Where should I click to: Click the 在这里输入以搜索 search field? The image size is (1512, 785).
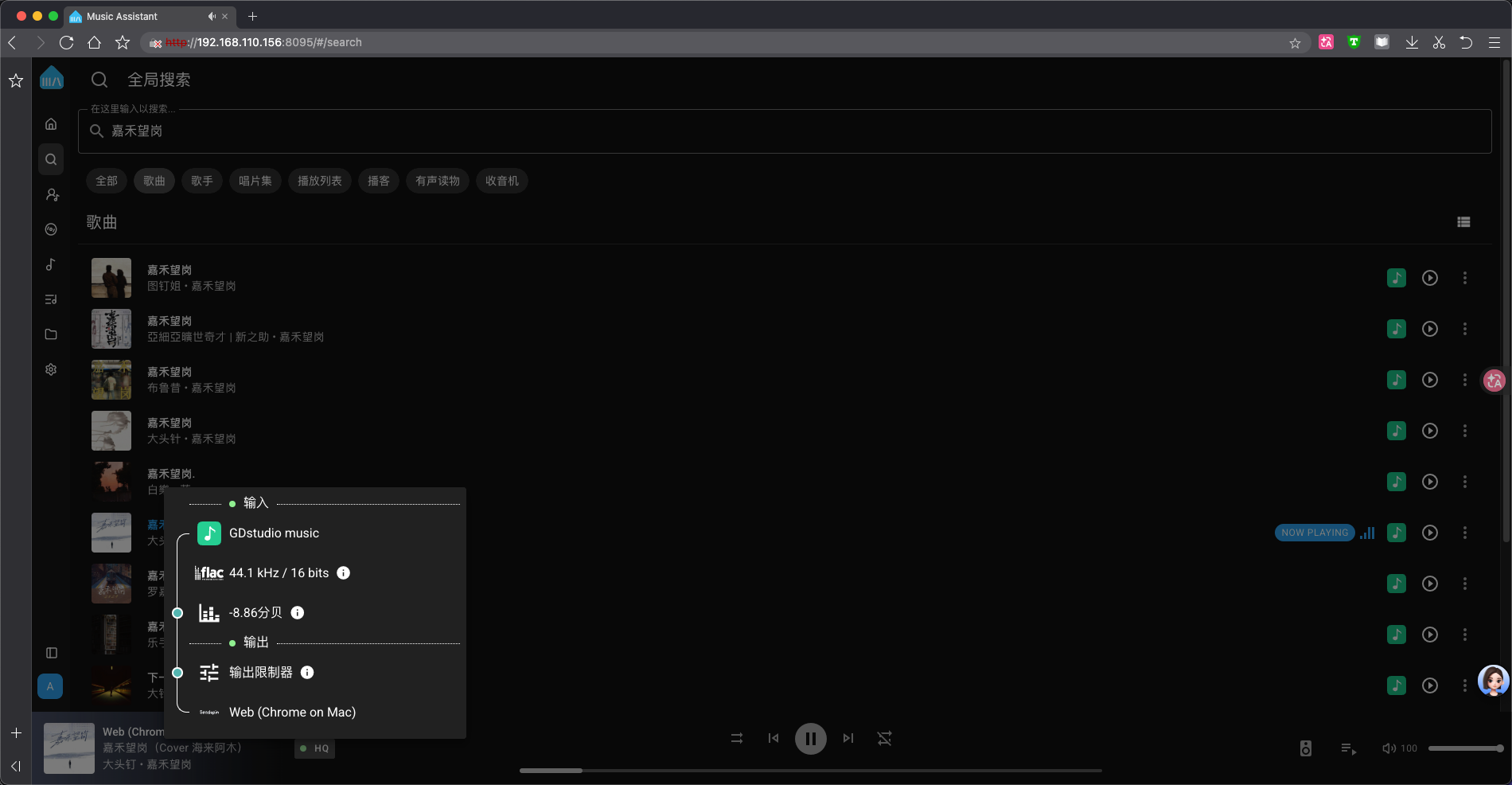click(x=785, y=131)
